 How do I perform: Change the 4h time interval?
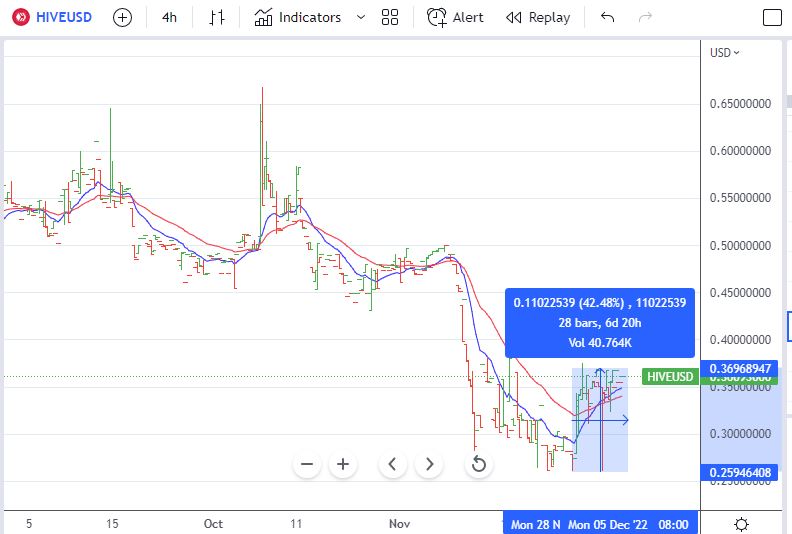tap(169, 18)
